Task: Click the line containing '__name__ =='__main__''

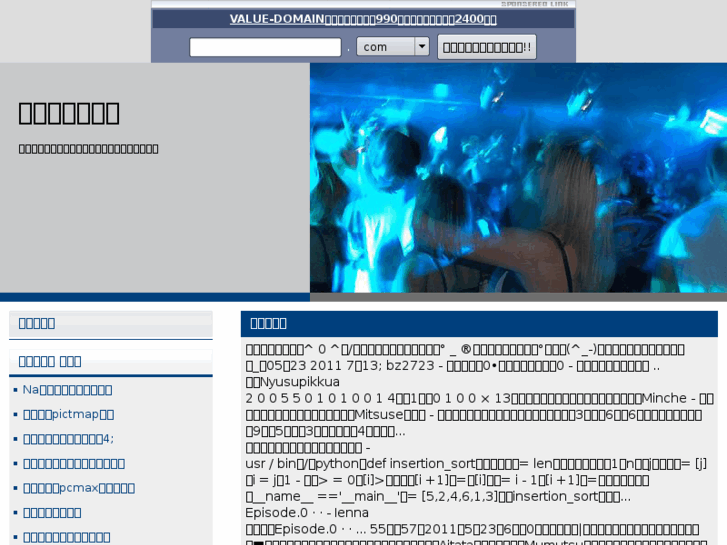Action: coord(438,496)
